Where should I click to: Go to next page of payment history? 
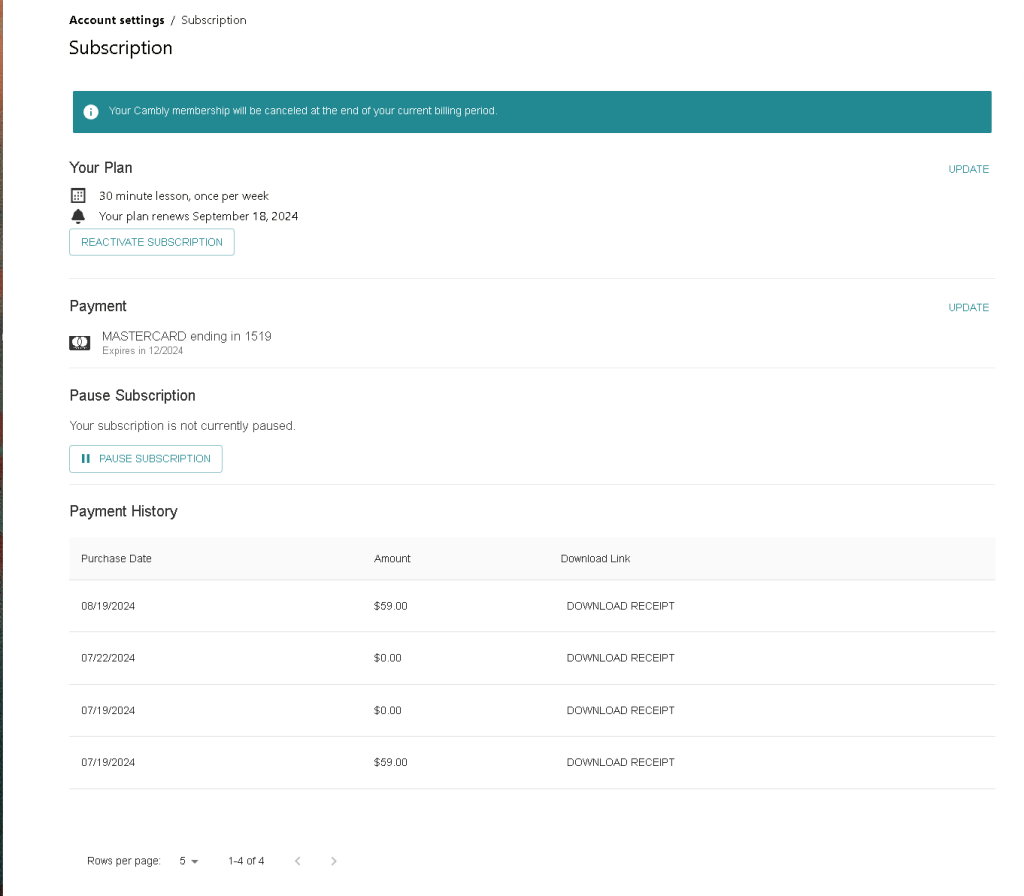coord(334,861)
